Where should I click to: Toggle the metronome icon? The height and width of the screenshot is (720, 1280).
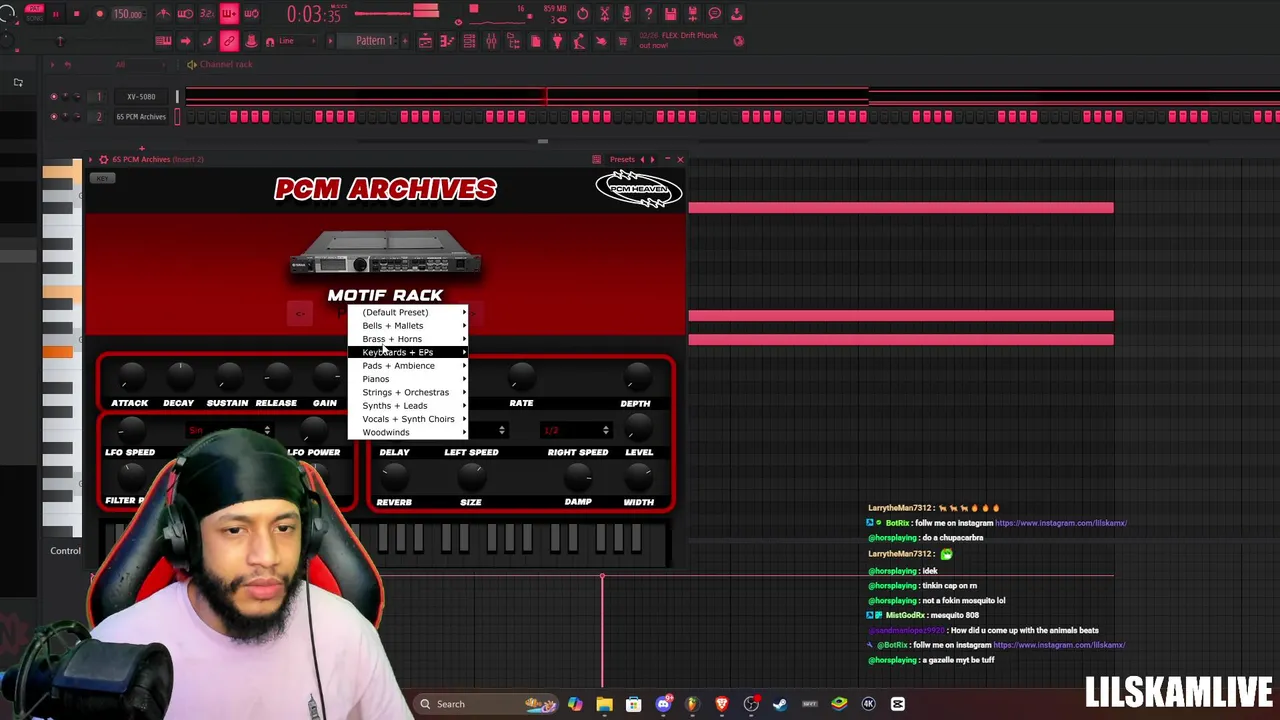(x=162, y=14)
